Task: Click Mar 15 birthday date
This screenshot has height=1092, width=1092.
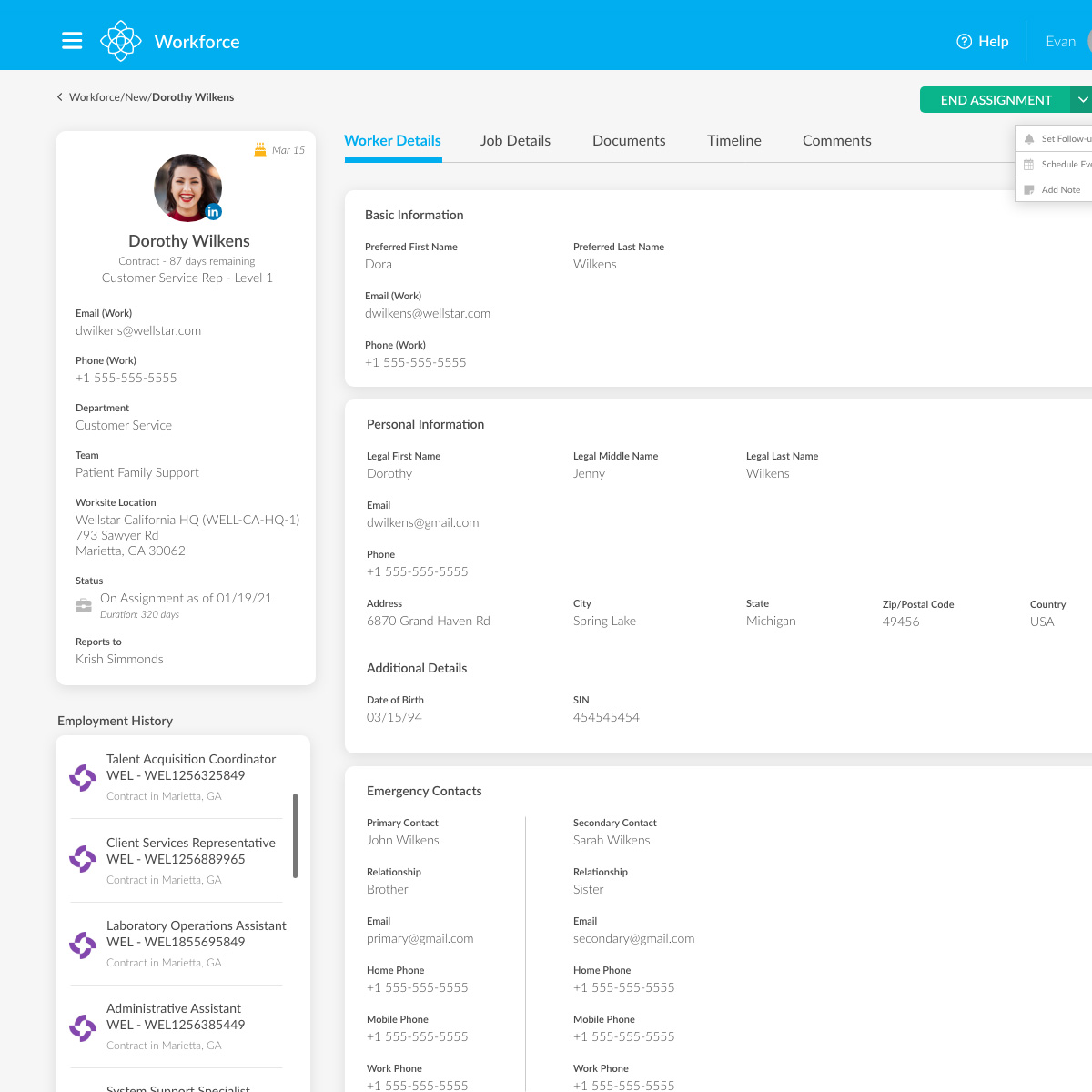Action: point(288,150)
